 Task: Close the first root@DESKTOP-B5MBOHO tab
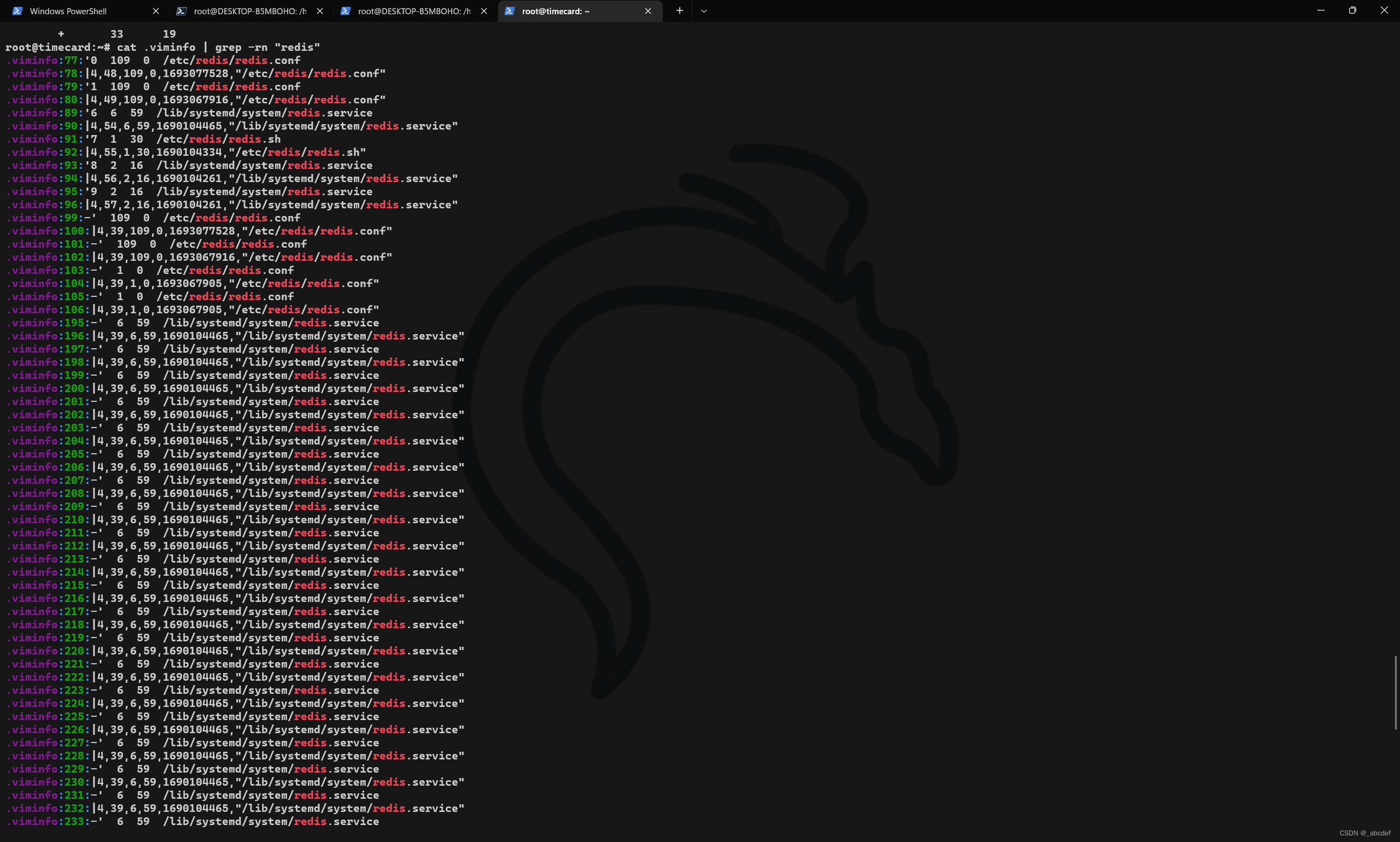coord(320,11)
